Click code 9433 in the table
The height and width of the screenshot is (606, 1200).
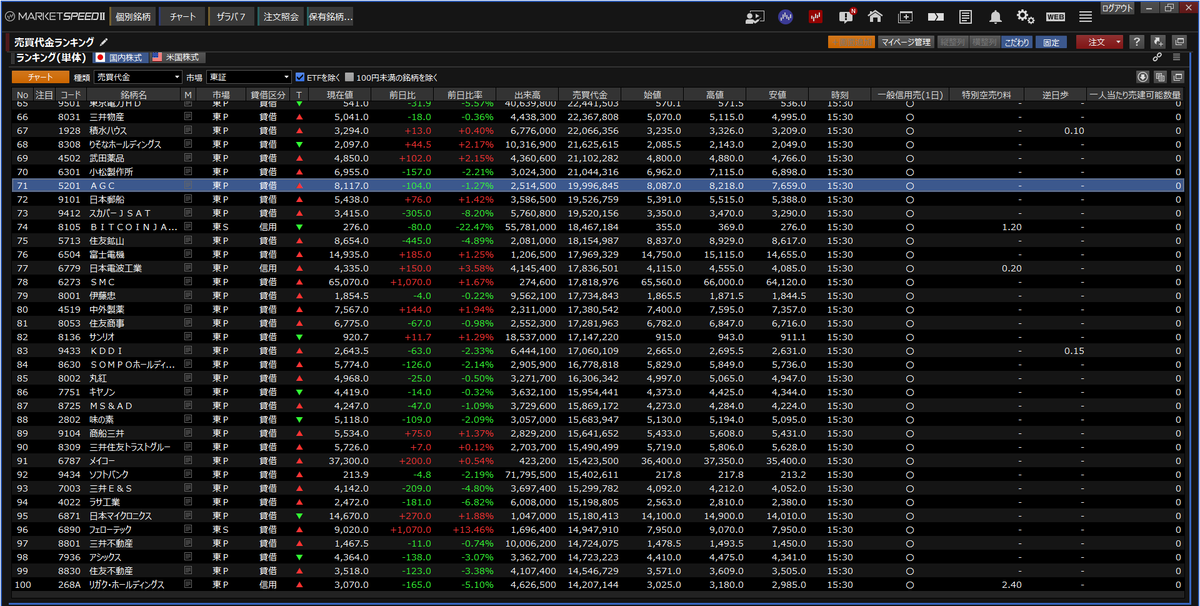(x=69, y=351)
